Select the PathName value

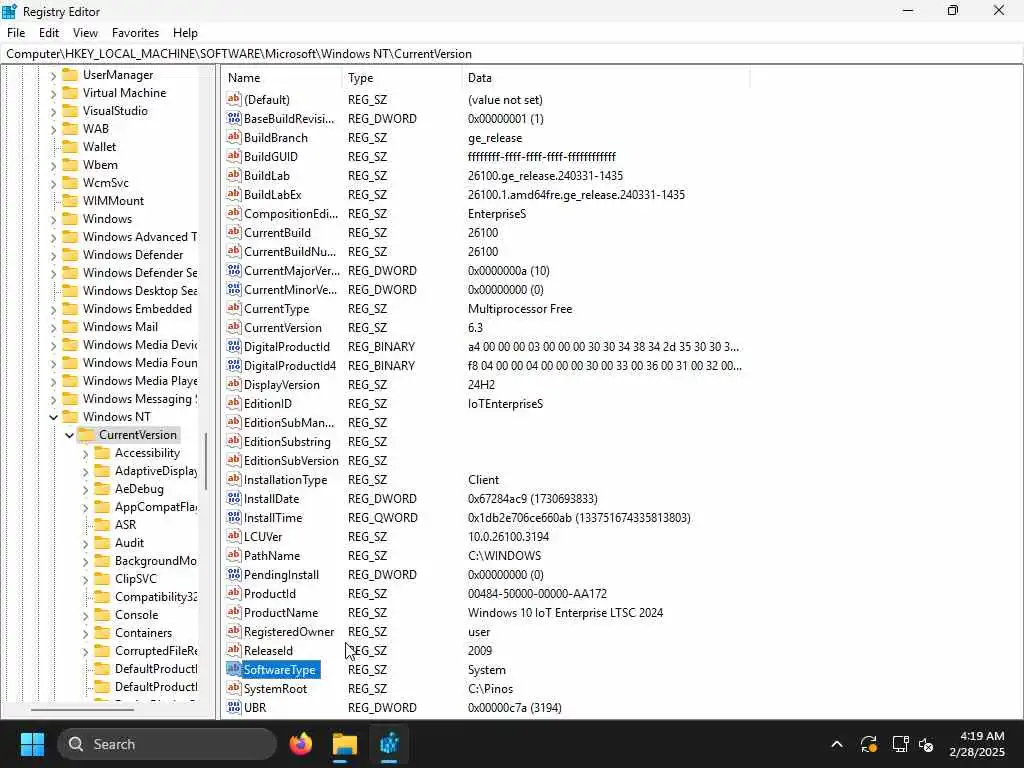click(272, 555)
